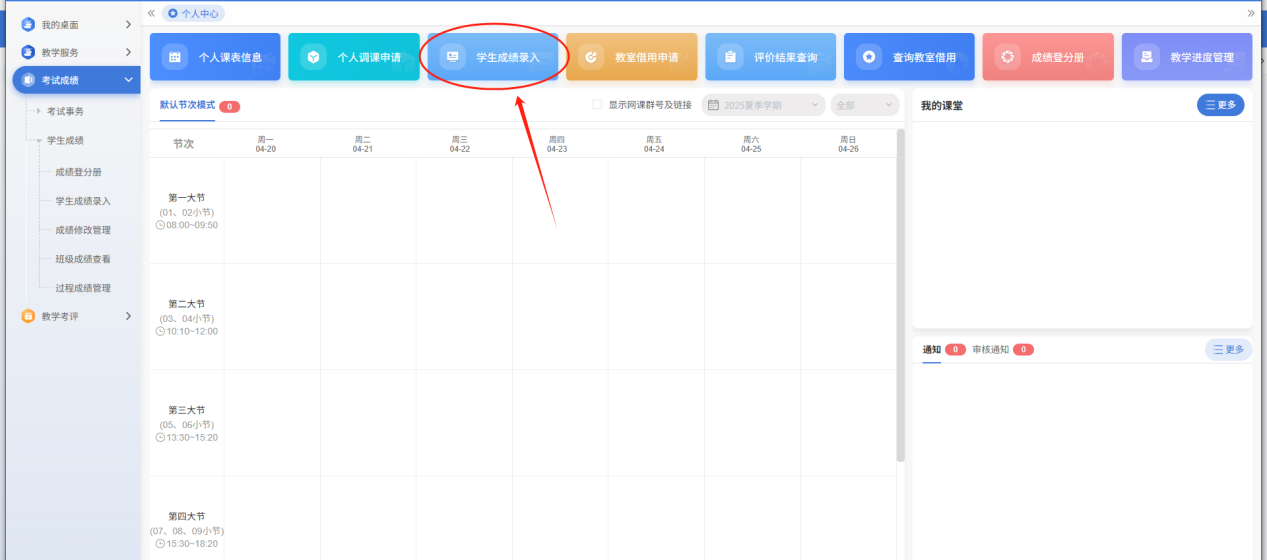Switch to the 审核通知 tab
Viewport: 1267px width, 560px height.
[990, 349]
